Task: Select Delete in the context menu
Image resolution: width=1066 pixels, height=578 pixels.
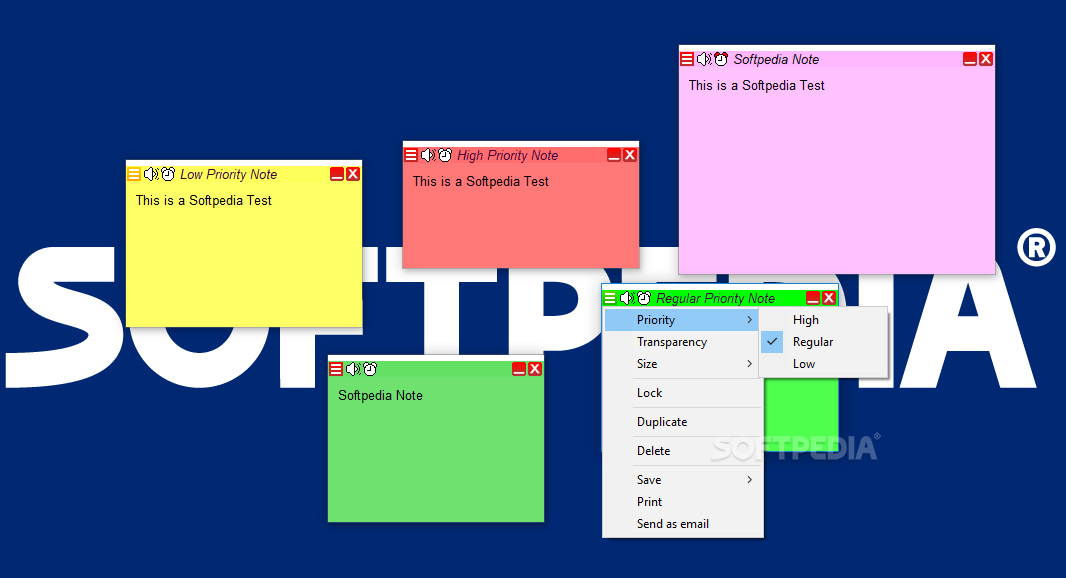Action: [x=682, y=451]
